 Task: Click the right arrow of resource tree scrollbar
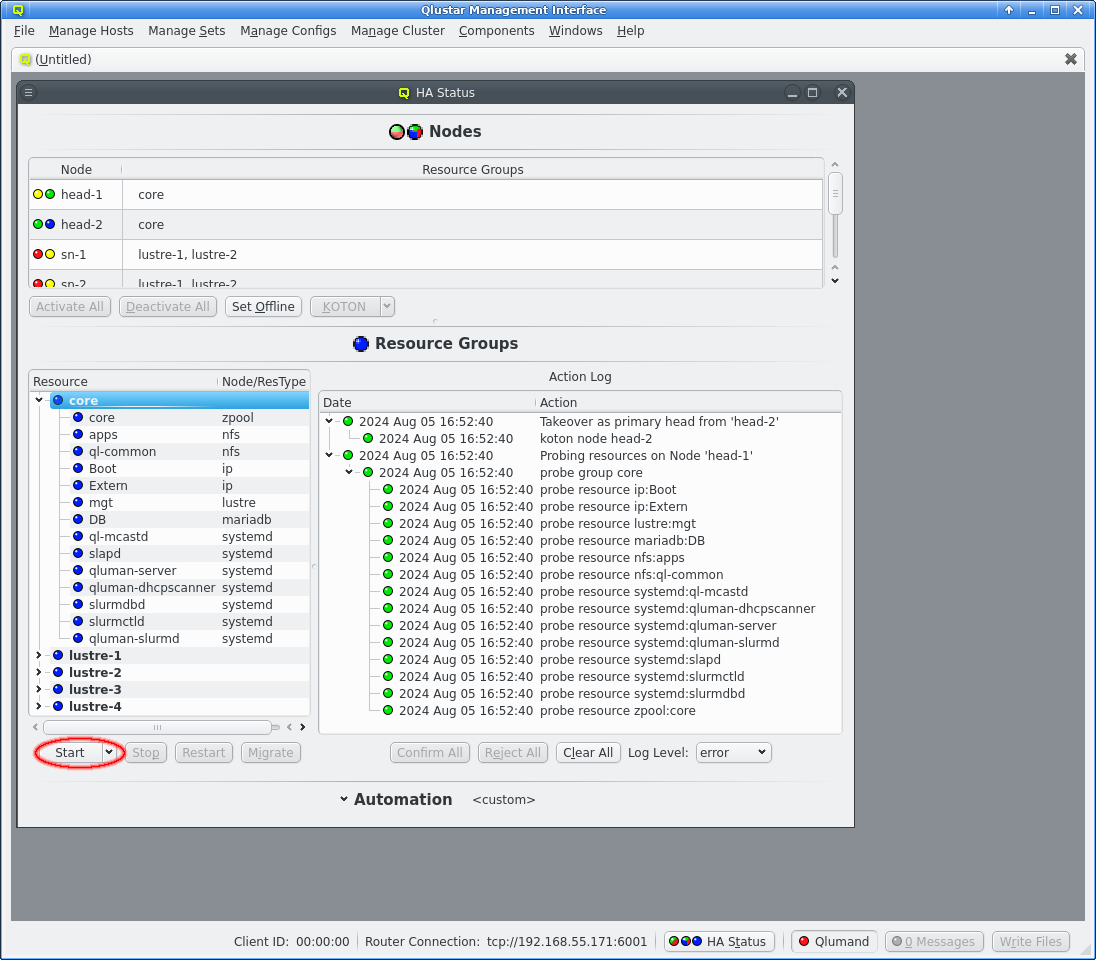[x=303, y=727]
